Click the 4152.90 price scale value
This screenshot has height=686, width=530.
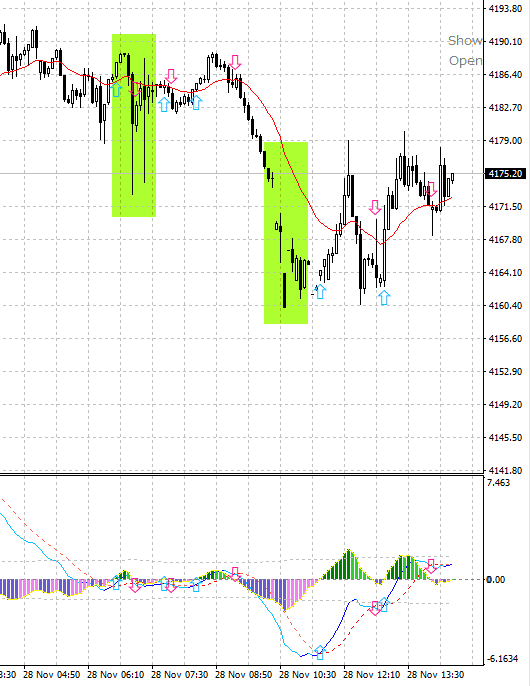[505, 371]
